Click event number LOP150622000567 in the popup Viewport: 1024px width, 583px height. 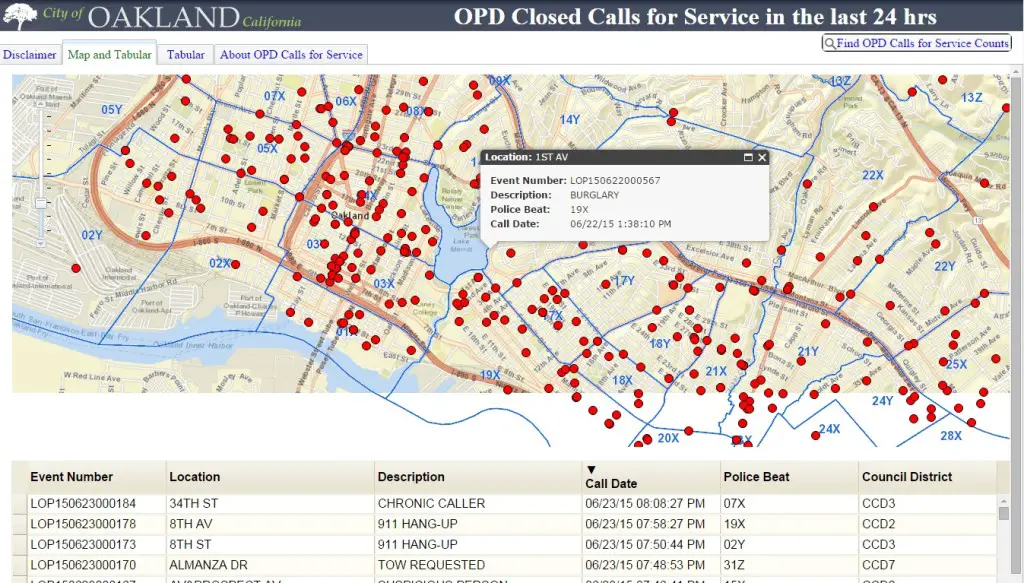point(615,181)
